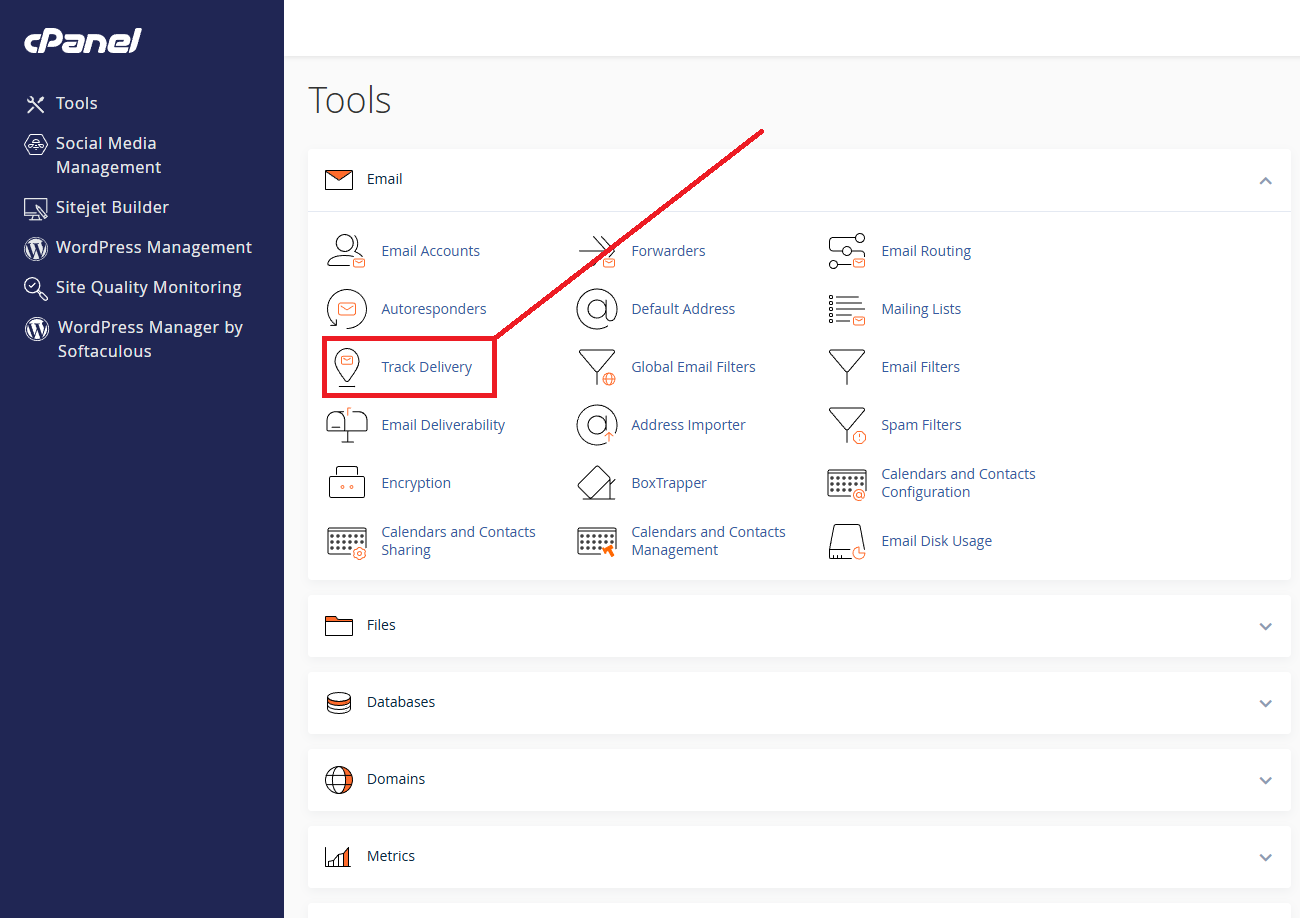Open the Global Email Filters funnel icon

(597, 367)
